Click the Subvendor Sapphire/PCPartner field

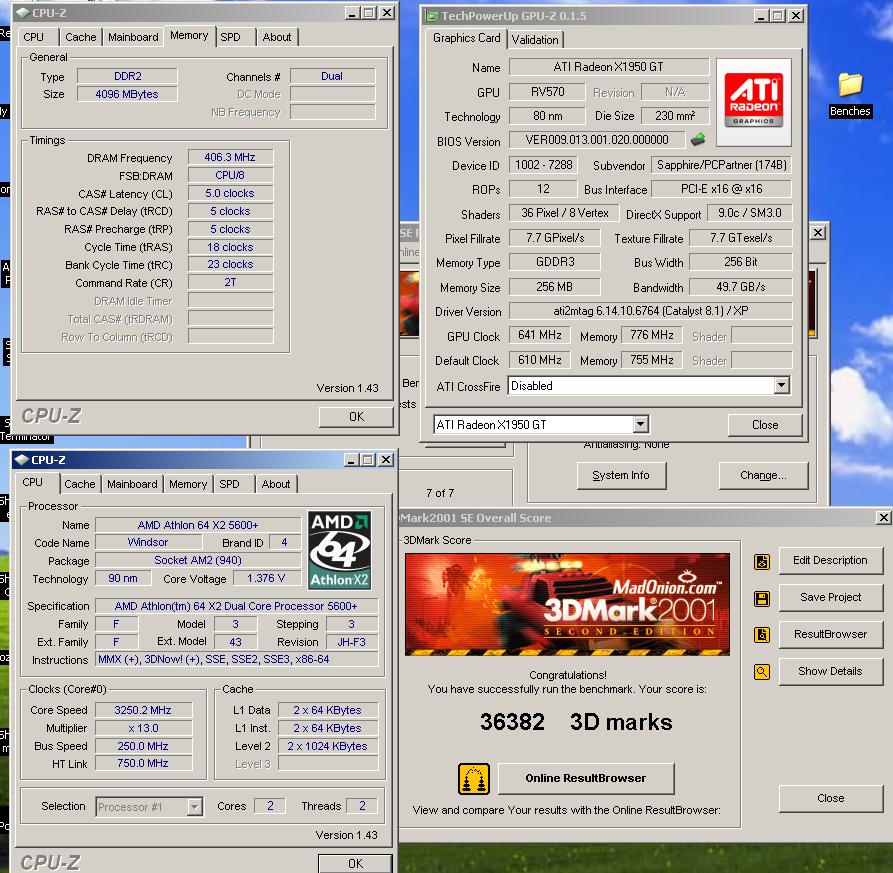click(x=722, y=165)
